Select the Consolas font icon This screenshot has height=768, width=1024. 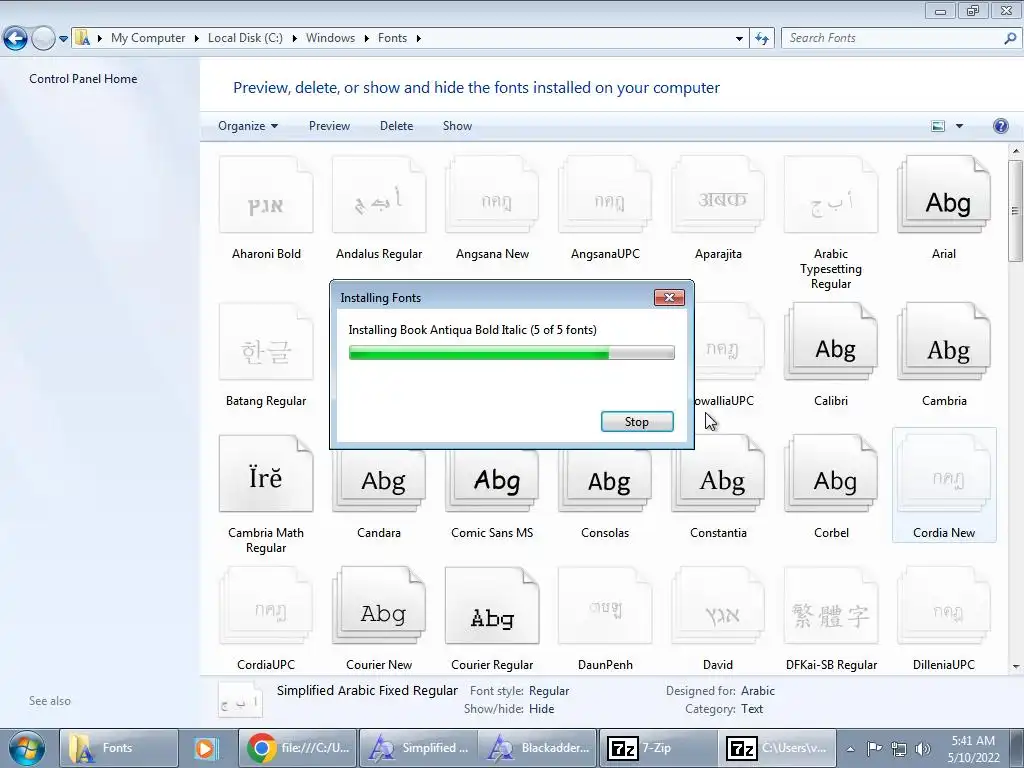(x=605, y=480)
